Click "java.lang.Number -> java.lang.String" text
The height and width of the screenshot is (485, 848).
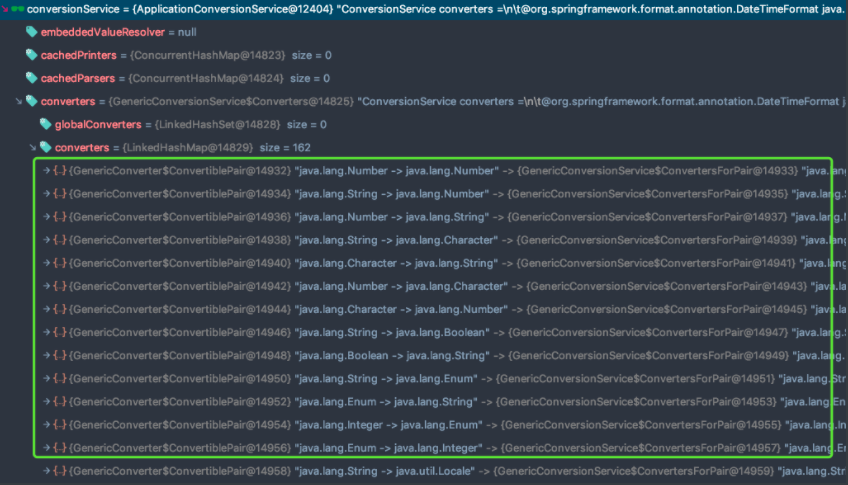(x=392, y=217)
